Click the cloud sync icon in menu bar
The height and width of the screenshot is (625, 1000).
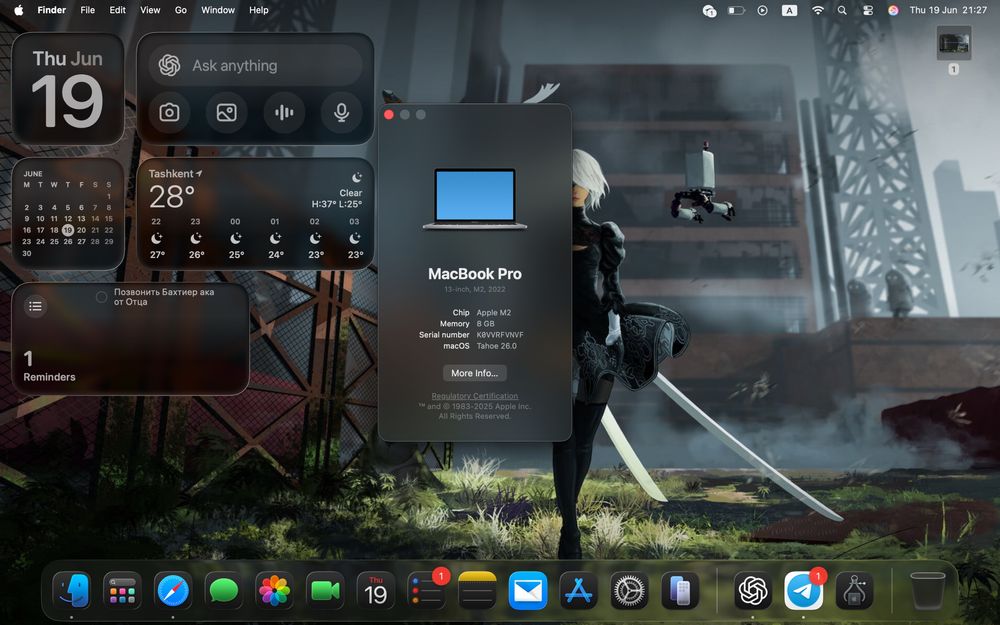709,10
